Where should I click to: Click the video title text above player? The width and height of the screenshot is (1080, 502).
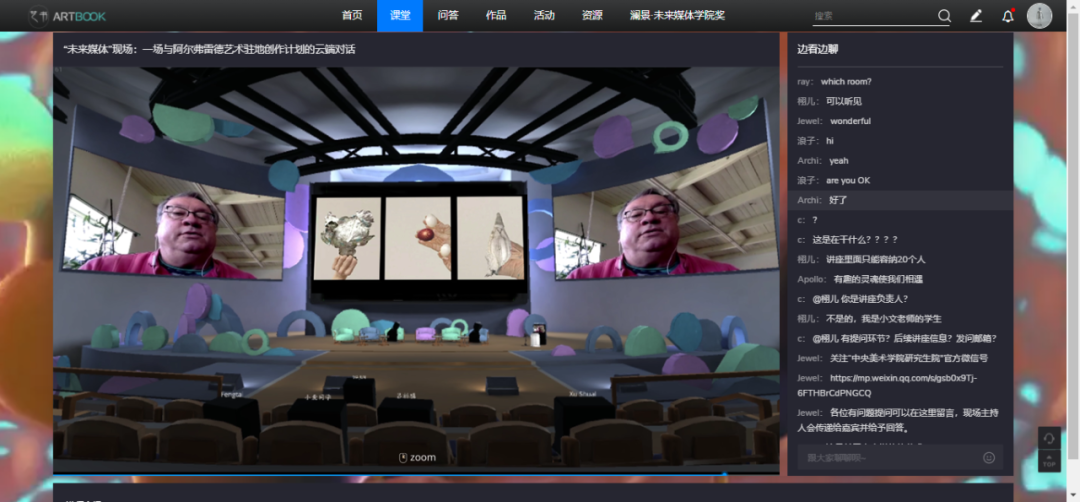click(209, 50)
